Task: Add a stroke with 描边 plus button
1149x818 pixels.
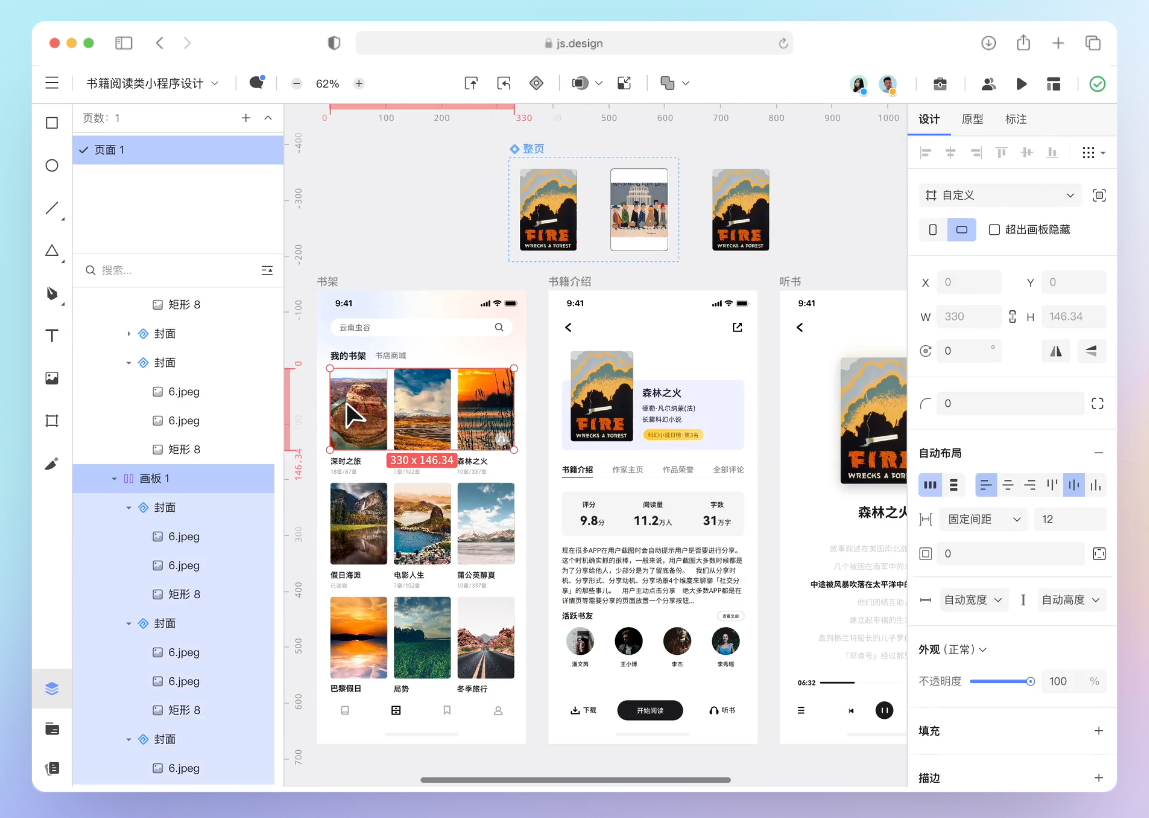Action: click(1098, 778)
